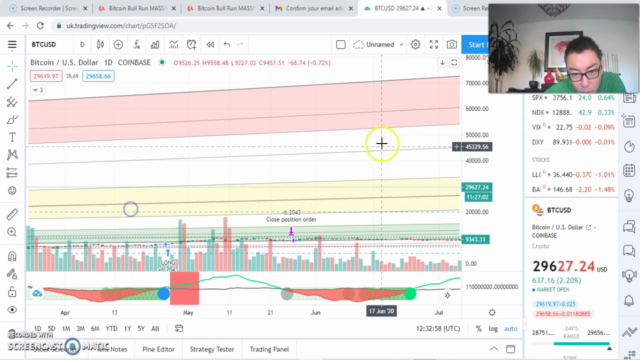Toggle magnet mode
The height and width of the screenshot is (360, 640).
point(12,256)
